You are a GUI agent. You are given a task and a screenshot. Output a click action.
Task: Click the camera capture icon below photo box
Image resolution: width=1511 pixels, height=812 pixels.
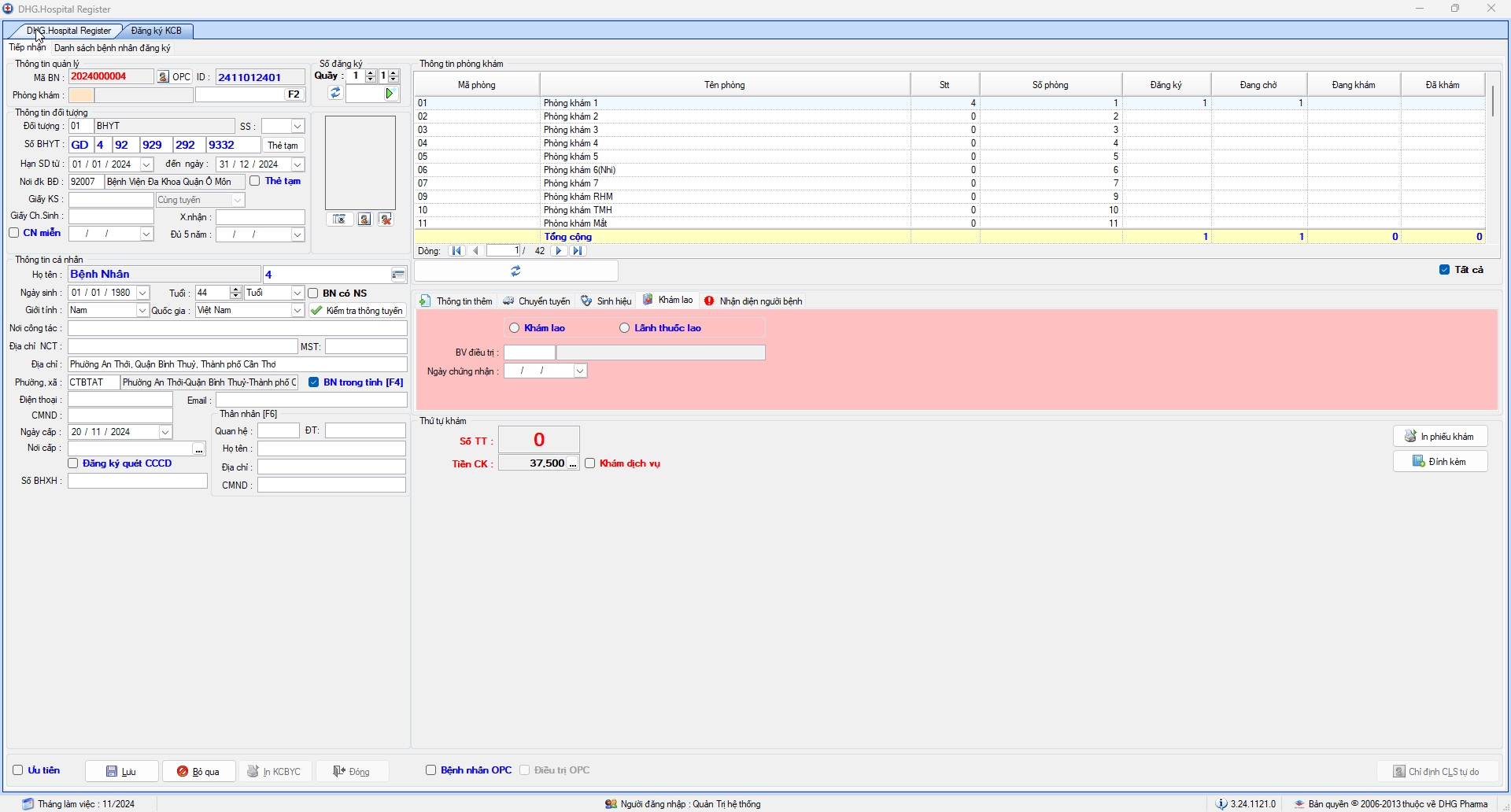tap(339, 220)
